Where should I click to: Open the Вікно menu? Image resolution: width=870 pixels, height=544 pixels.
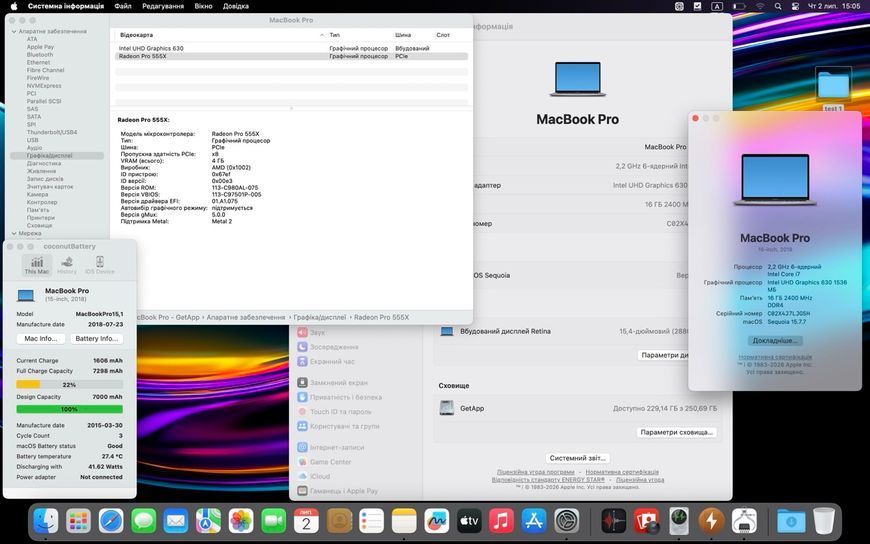[x=203, y=6]
